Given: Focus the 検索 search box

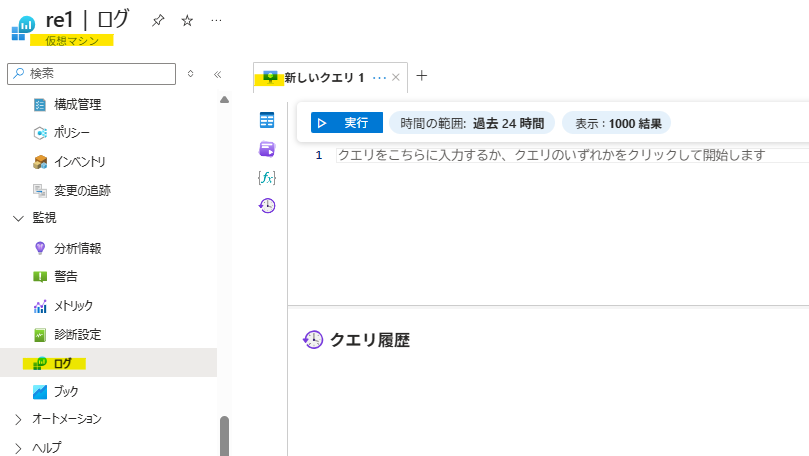Looking at the screenshot, I should click(98, 73).
